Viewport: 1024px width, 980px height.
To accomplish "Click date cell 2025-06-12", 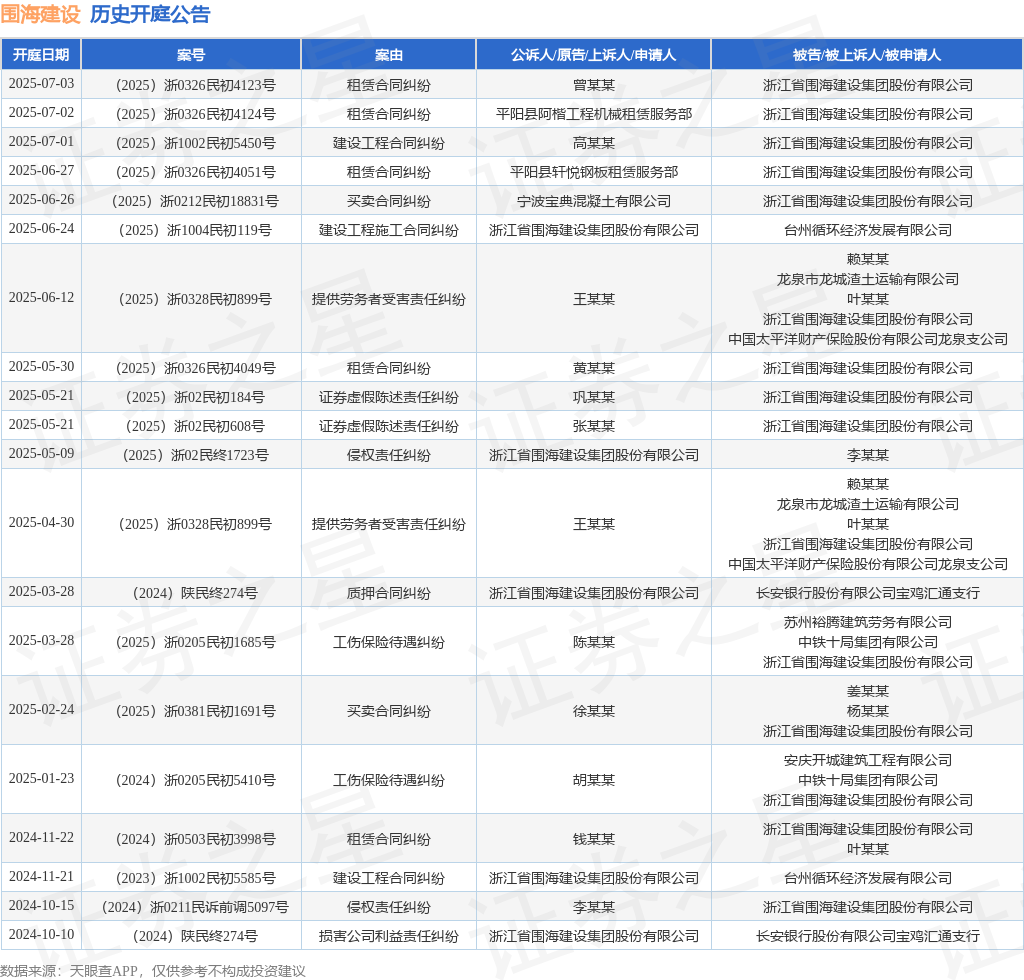I will click(x=41, y=297).
